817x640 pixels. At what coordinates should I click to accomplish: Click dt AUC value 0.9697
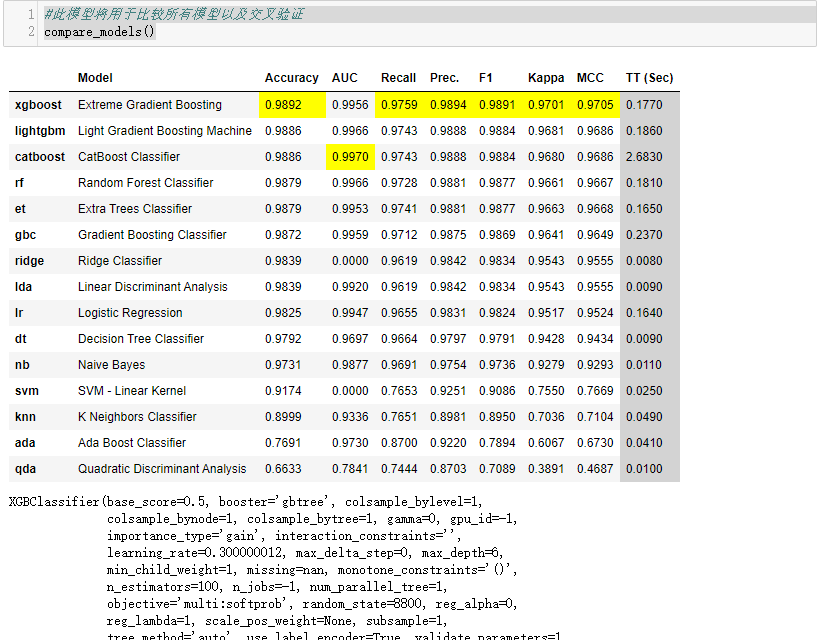coord(350,339)
